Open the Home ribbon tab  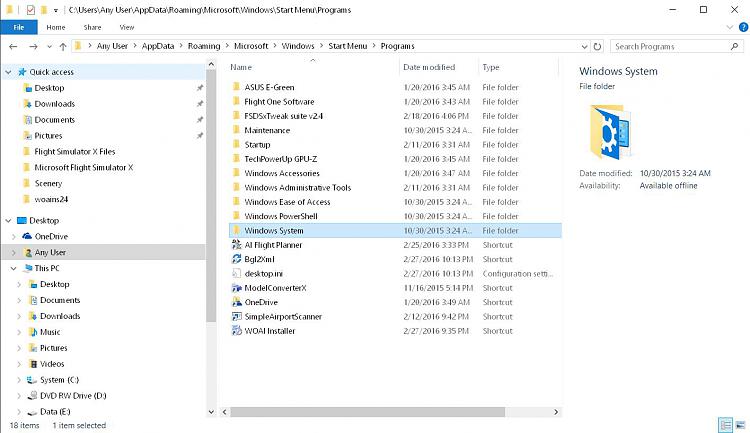[x=55, y=27]
